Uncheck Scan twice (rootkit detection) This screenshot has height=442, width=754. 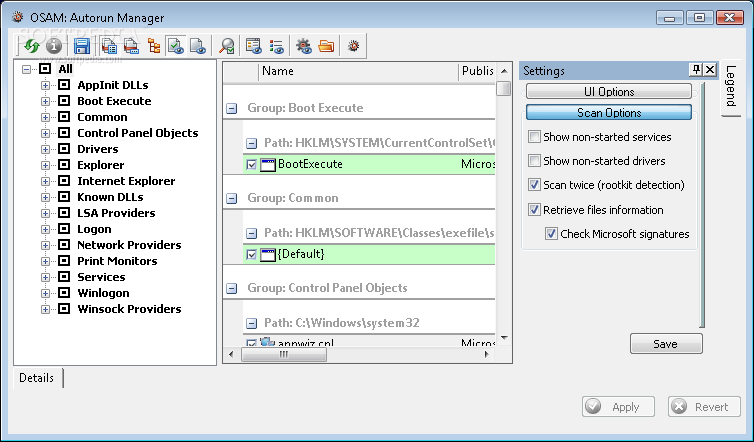pos(534,185)
